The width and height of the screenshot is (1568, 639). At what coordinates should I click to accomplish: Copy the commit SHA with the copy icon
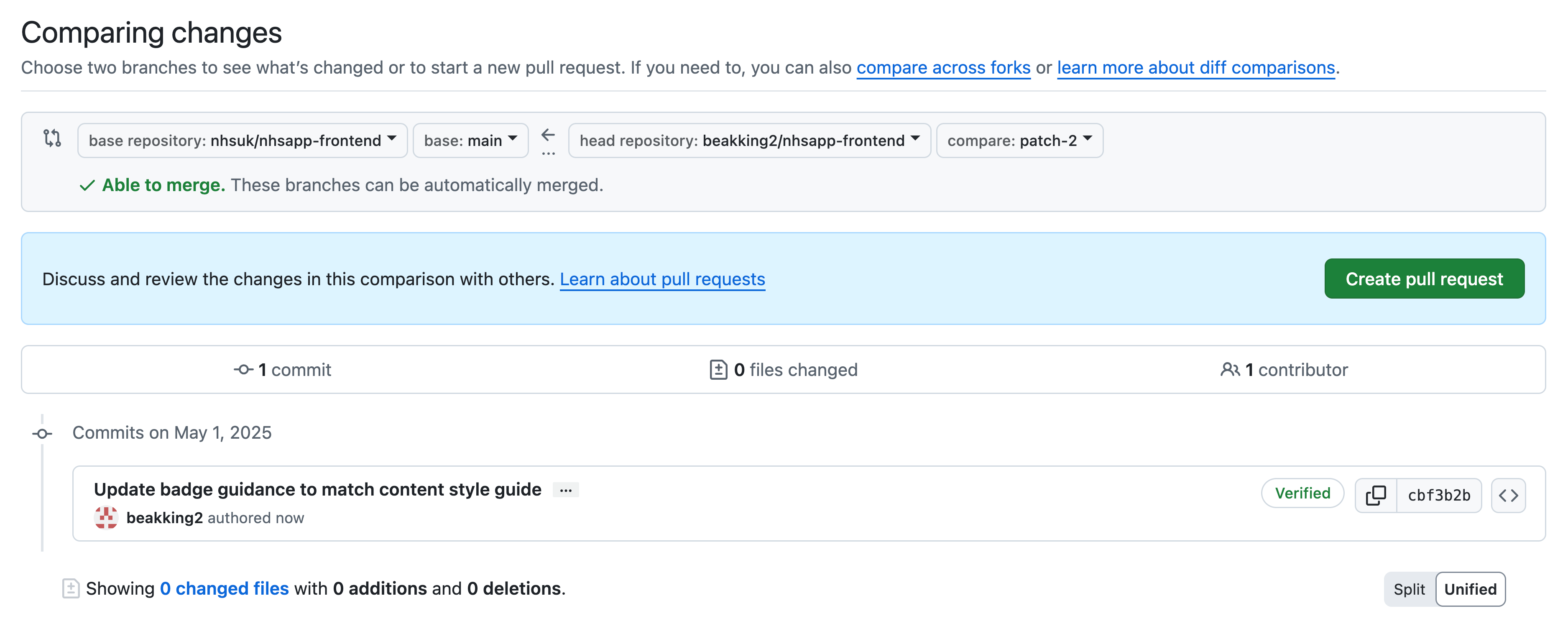pyautogui.click(x=1376, y=495)
